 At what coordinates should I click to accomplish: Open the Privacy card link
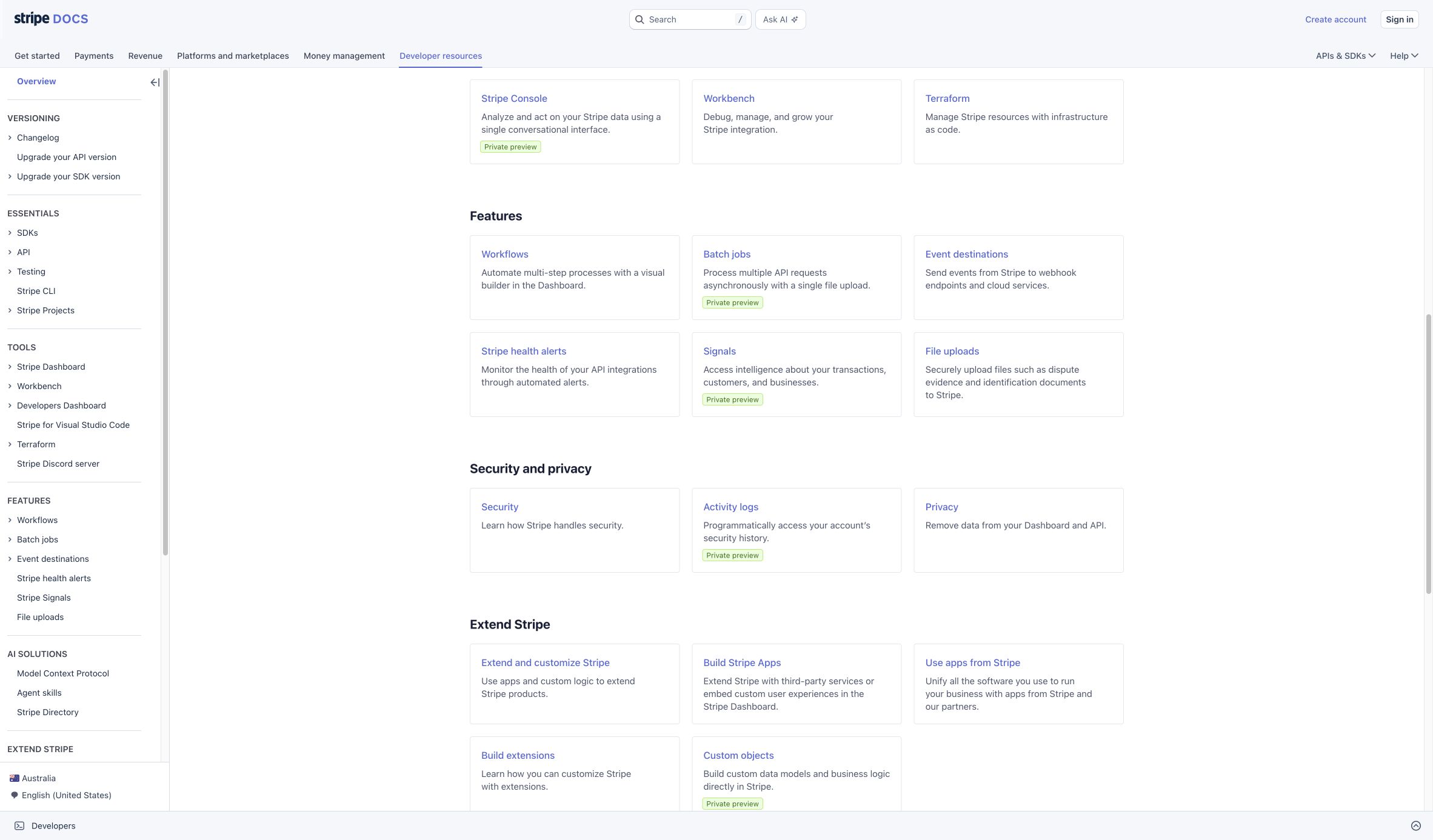click(941, 507)
